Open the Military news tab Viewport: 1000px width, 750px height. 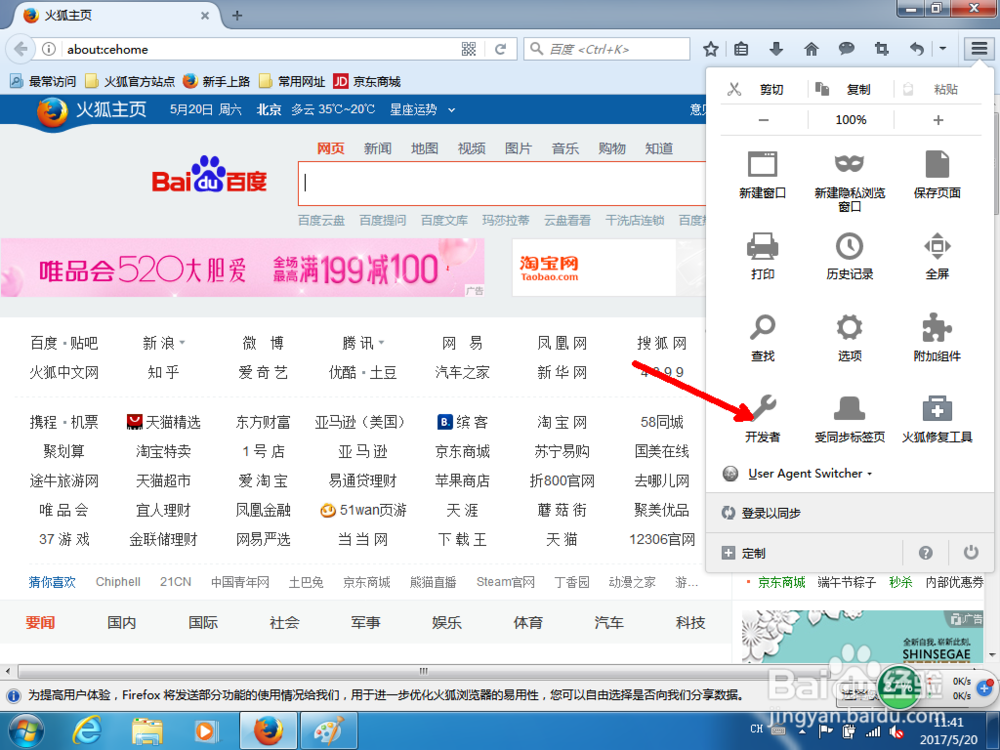pos(365,622)
